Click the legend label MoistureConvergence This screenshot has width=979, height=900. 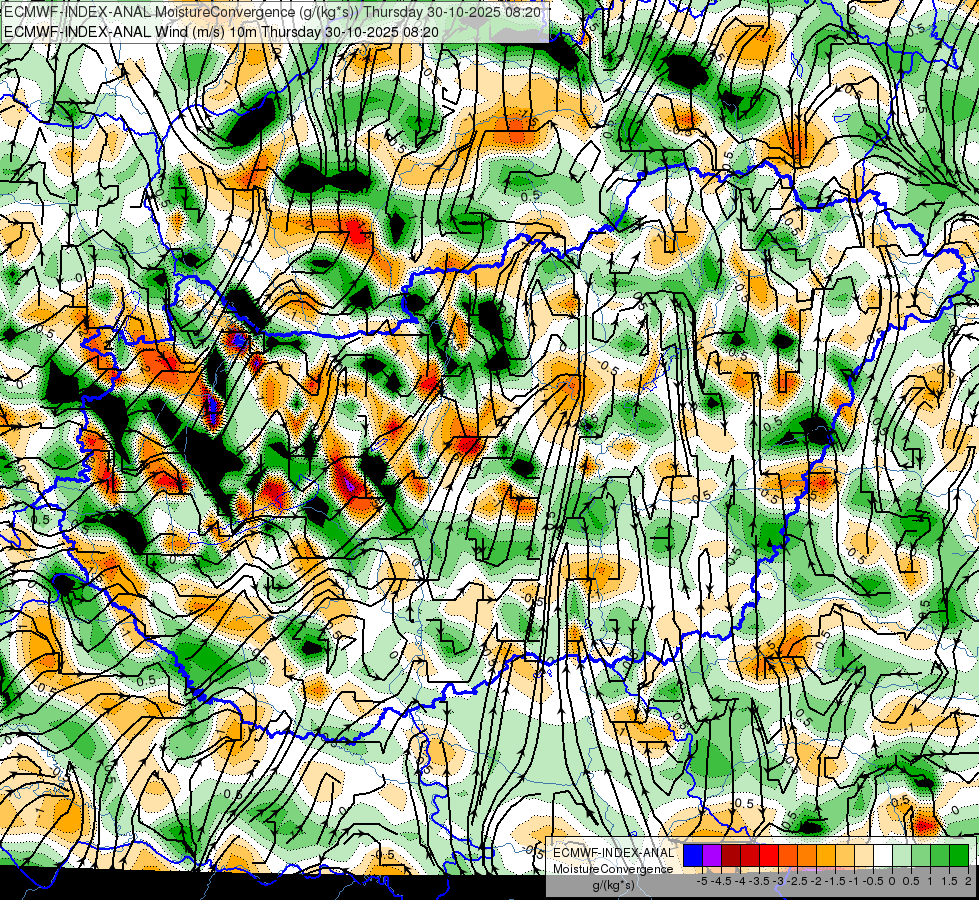coord(613,869)
